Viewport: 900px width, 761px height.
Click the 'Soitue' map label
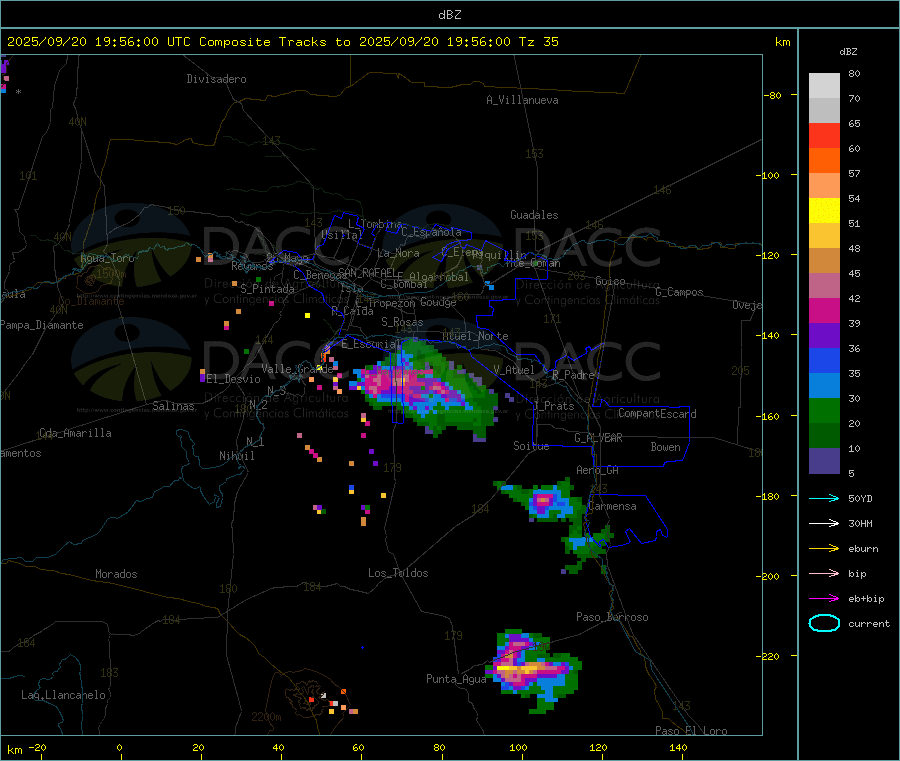point(531,446)
